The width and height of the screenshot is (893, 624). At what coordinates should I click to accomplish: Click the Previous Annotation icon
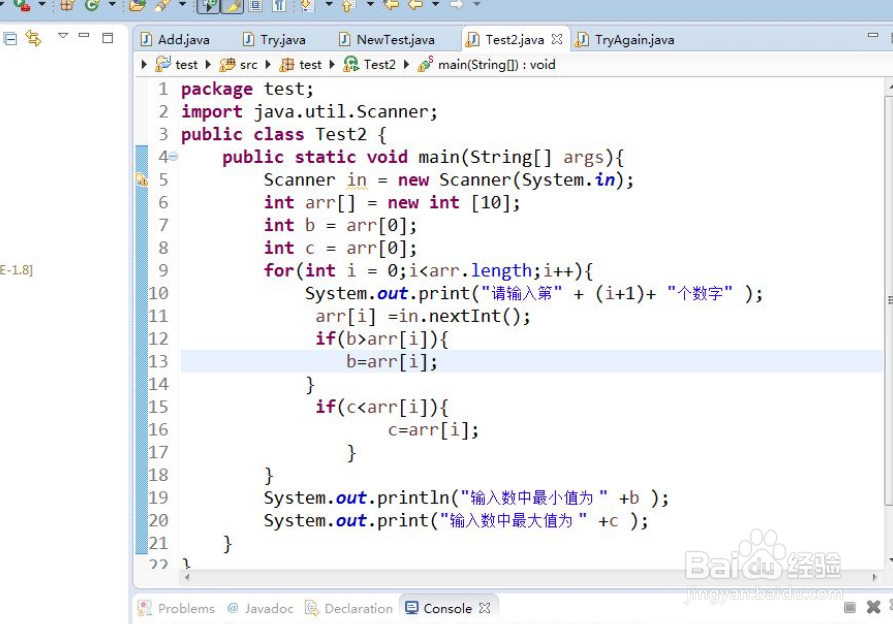[x=348, y=5]
